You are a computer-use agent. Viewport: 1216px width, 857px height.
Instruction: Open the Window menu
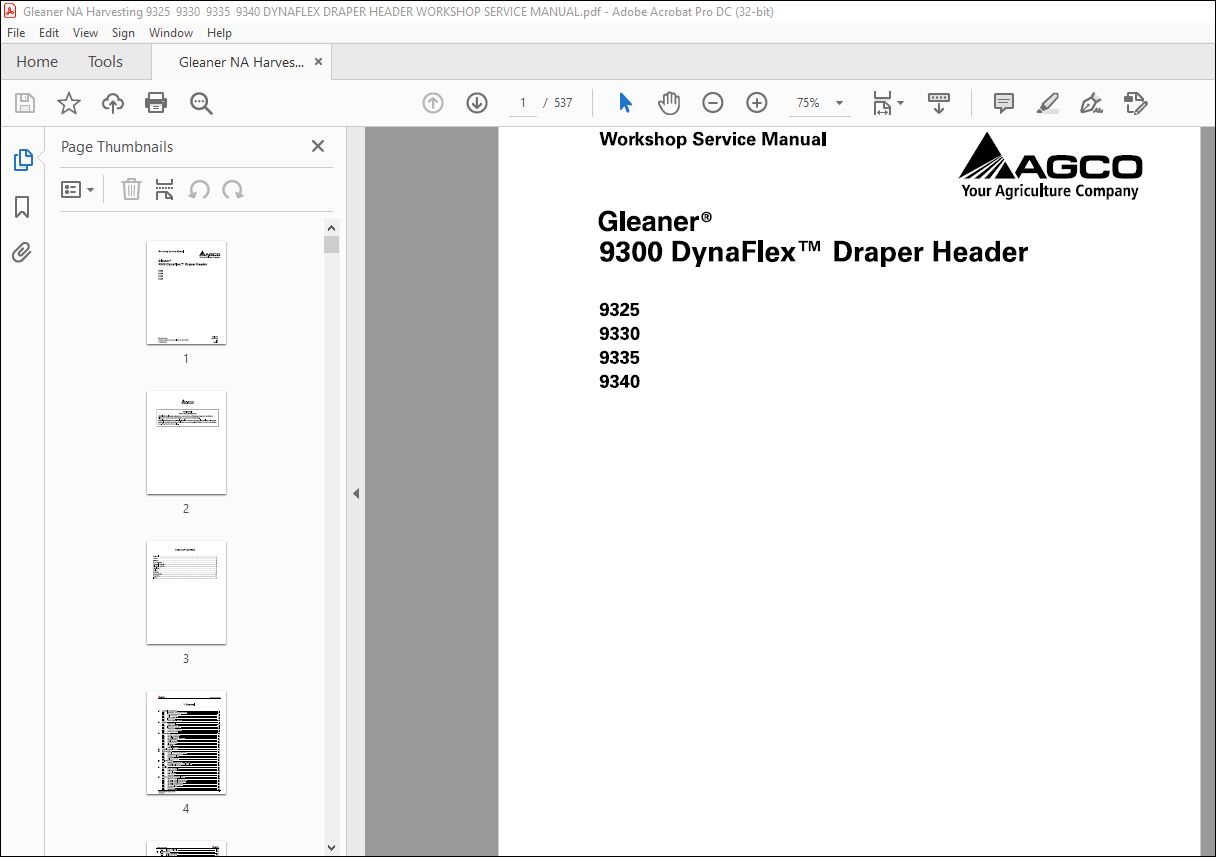point(171,33)
